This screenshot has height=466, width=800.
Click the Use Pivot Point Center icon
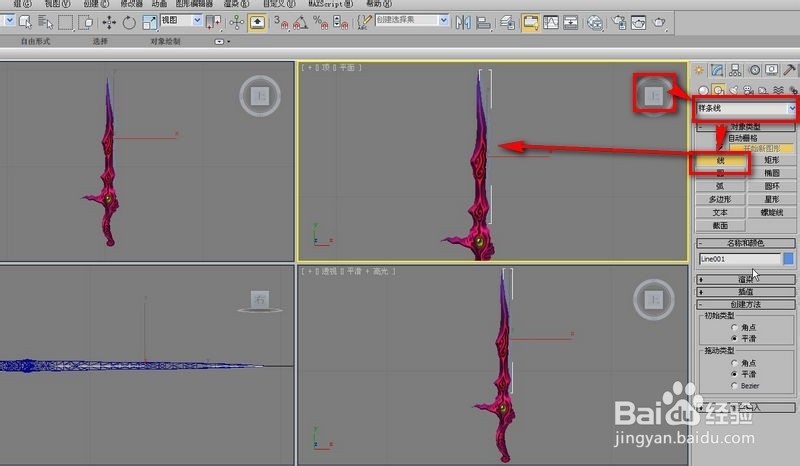(213, 22)
